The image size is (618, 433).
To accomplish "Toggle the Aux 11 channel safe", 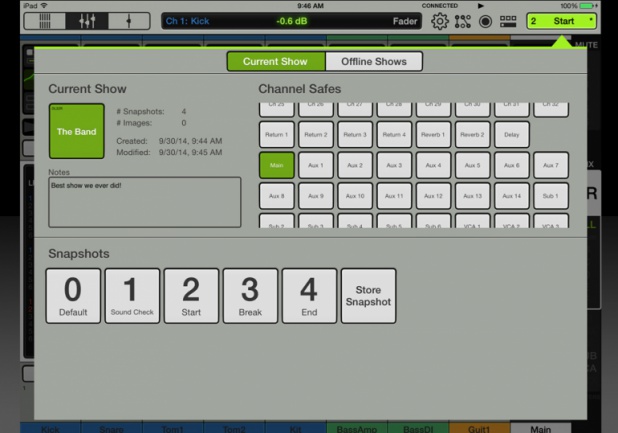I will pos(394,196).
